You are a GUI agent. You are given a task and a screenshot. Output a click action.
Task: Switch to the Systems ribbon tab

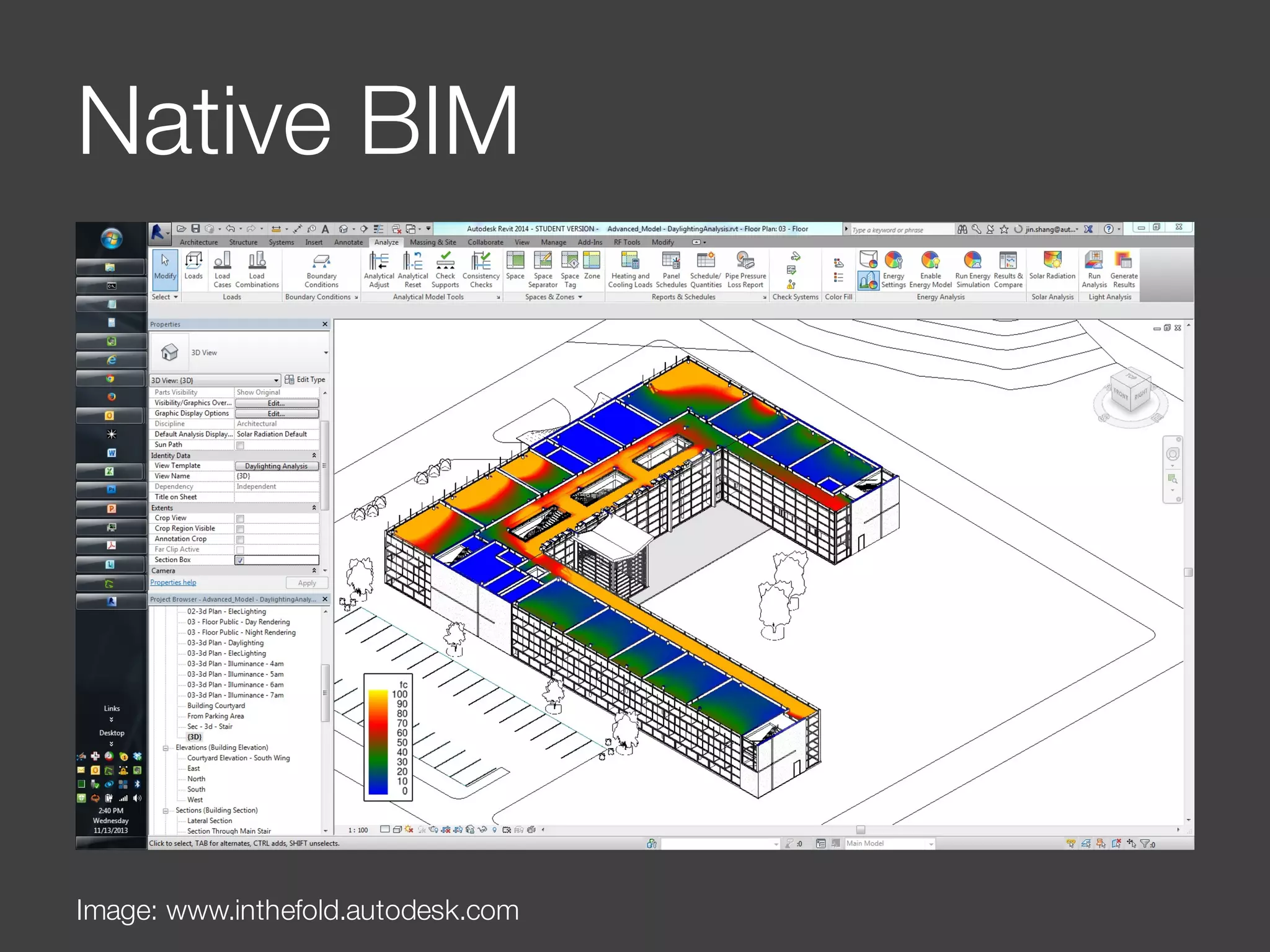click(282, 242)
